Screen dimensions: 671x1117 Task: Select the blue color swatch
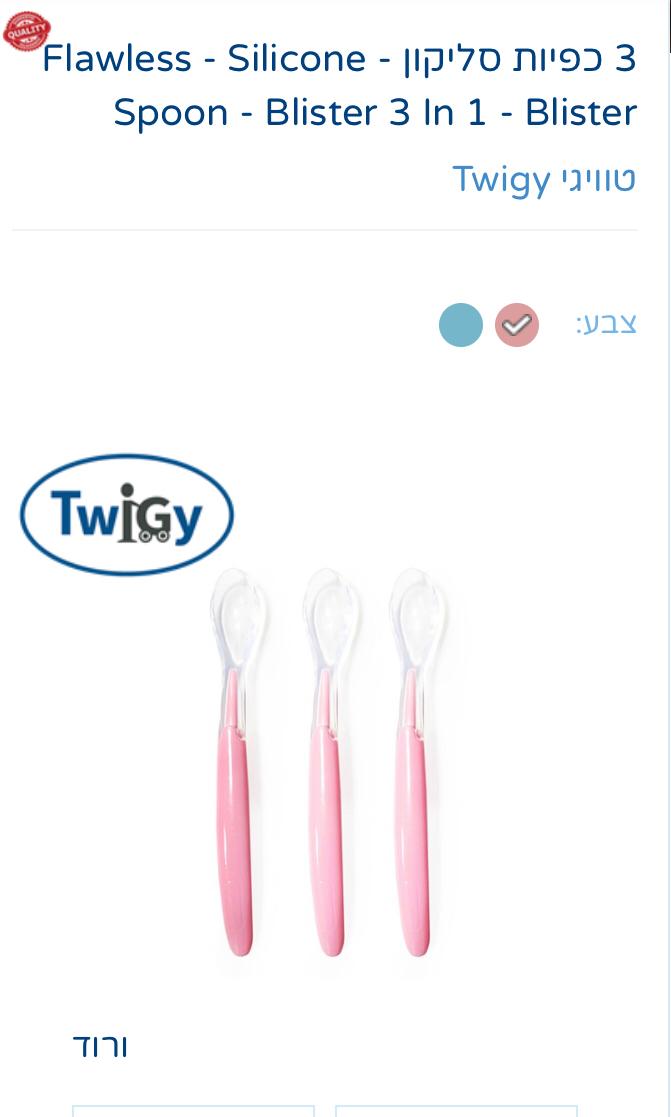(x=461, y=325)
